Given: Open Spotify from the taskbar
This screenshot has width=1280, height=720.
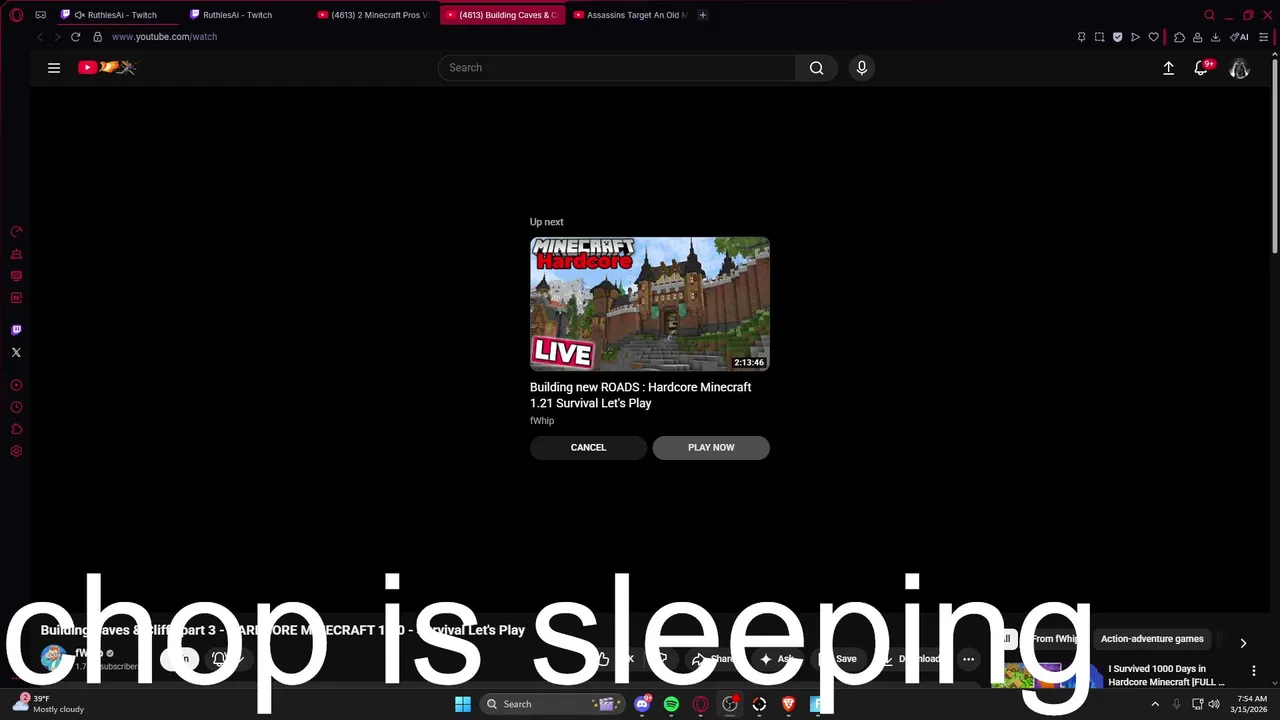Looking at the screenshot, I should 671,704.
